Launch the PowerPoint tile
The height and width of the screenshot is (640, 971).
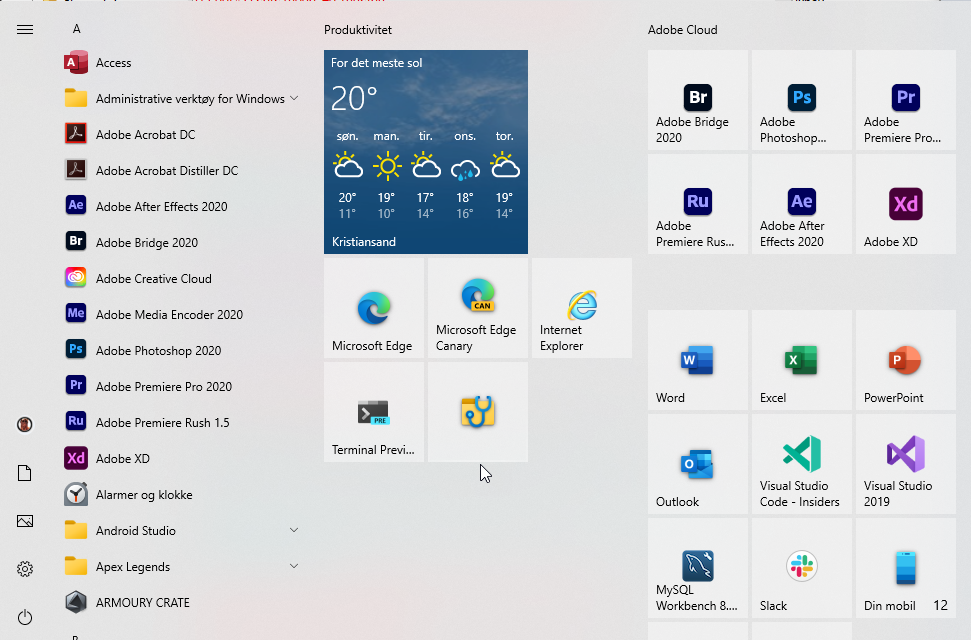pyautogui.click(x=906, y=360)
